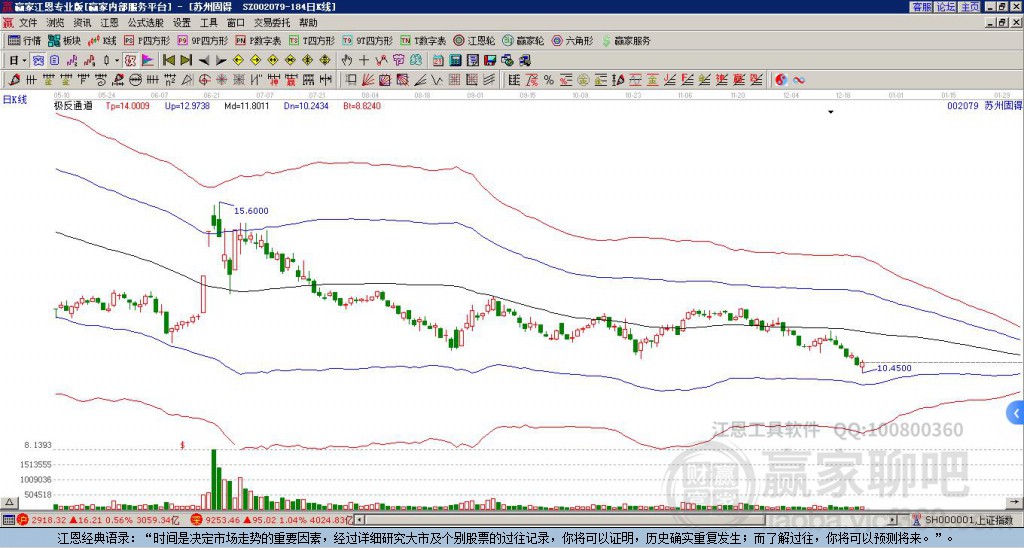Image resolution: width=1024 pixels, height=548 pixels.
Task: Click the horizontal scrollbar left arrow
Action: [360, 520]
